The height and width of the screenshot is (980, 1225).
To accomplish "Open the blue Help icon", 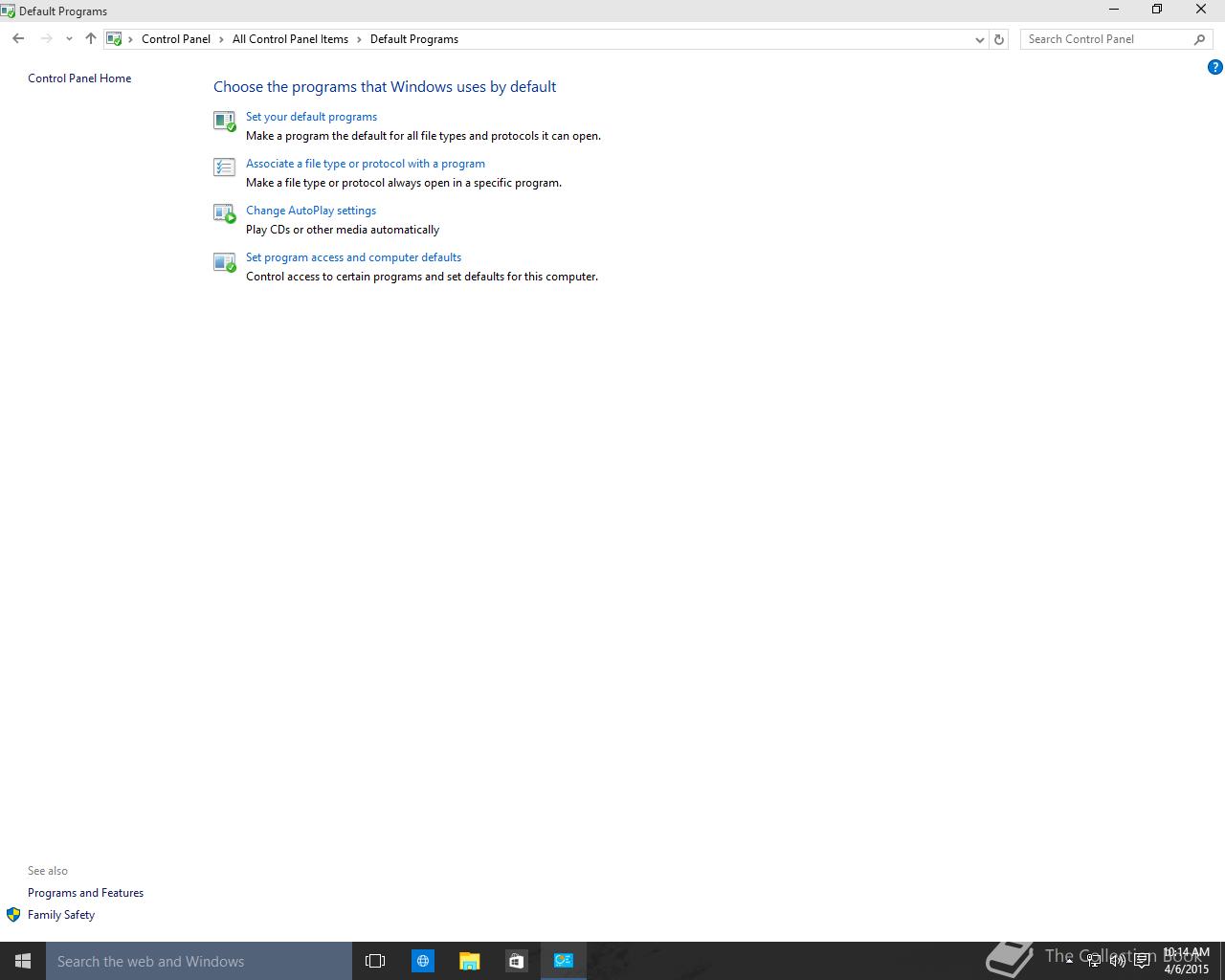I will [x=1214, y=67].
